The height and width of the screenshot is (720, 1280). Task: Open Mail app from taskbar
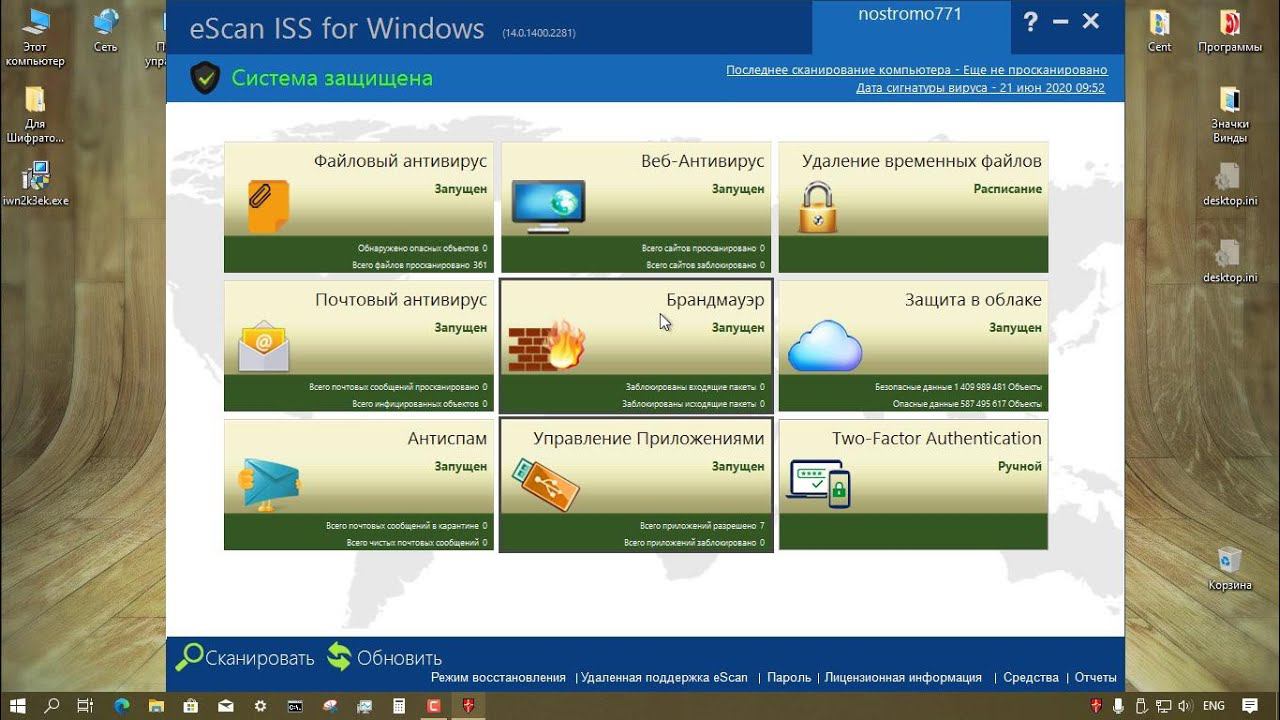tap(226, 706)
